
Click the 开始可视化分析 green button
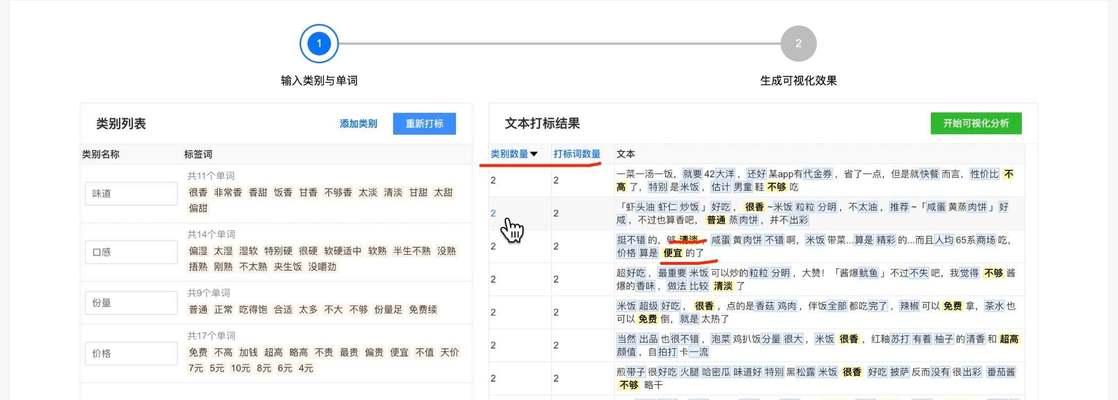(975, 123)
